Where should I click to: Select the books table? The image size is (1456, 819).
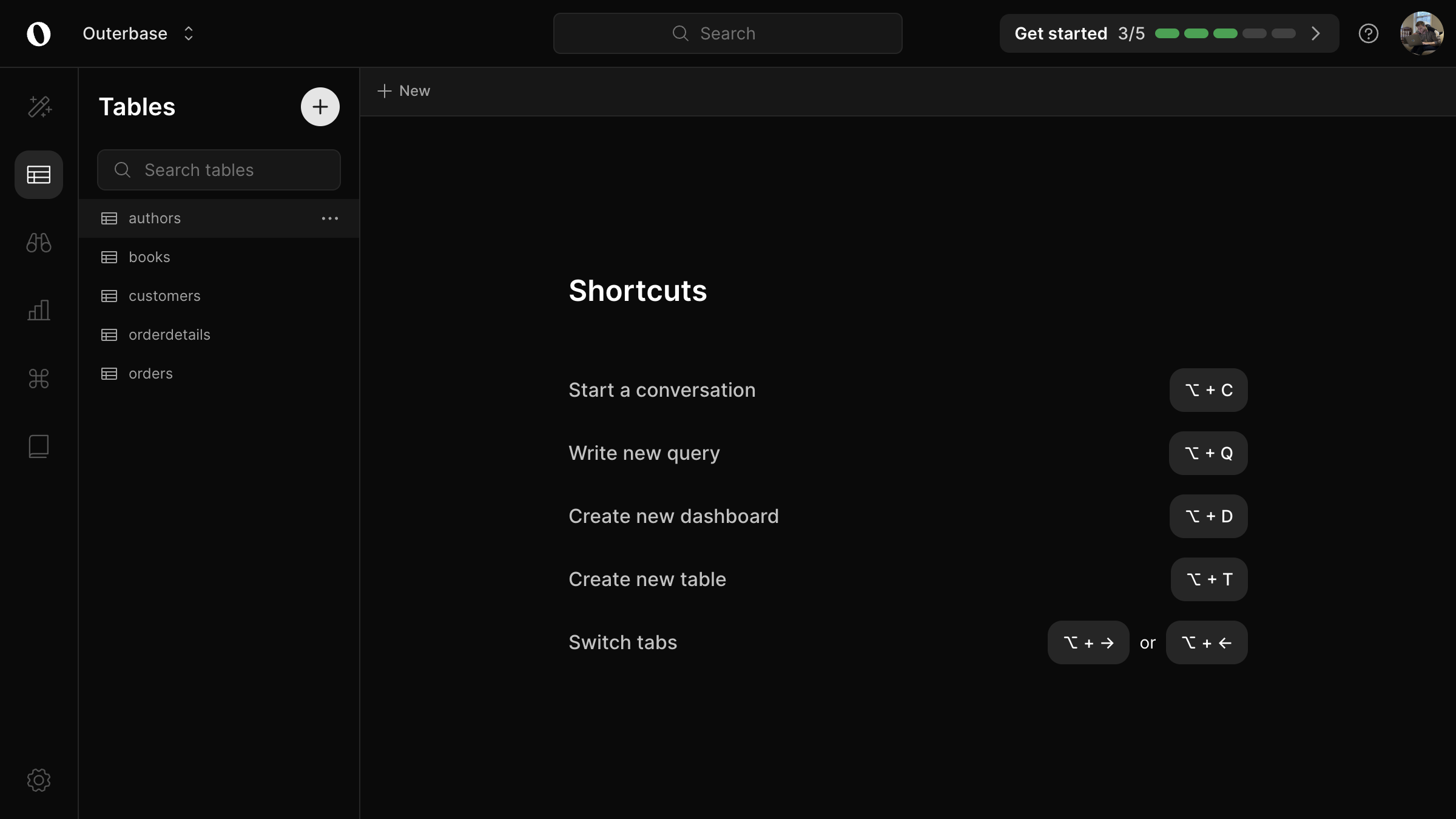(x=149, y=257)
